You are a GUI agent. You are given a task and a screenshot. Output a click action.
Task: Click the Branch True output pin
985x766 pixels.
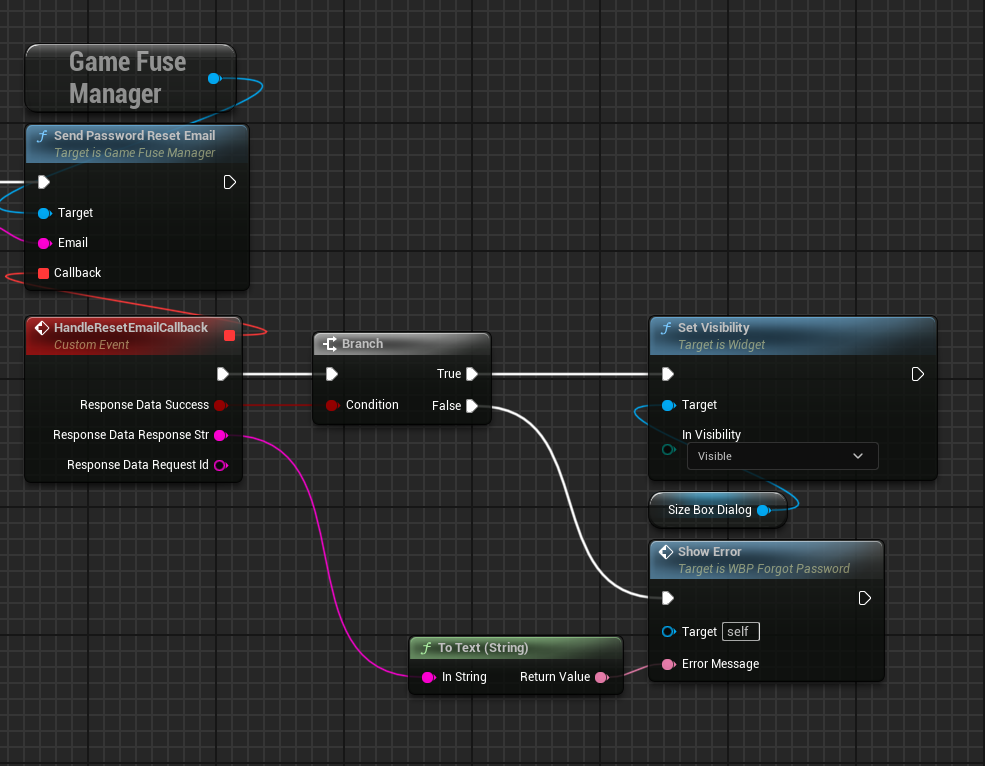point(472,375)
